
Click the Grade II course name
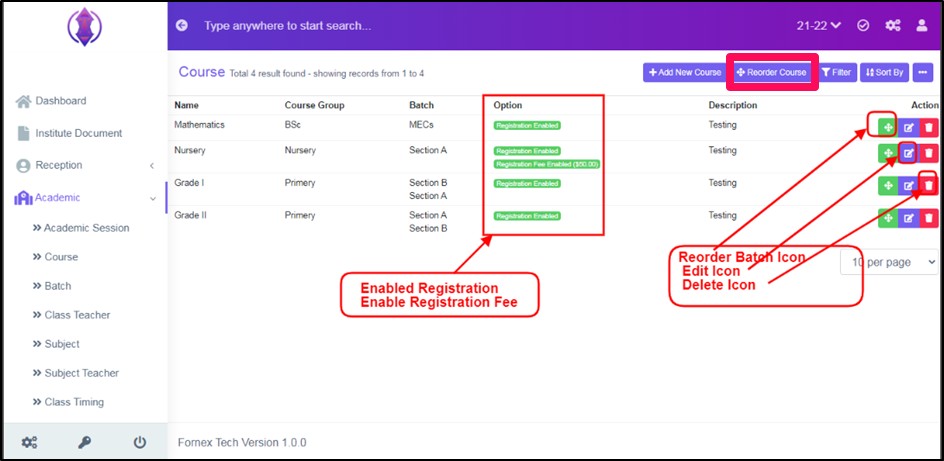click(191, 215)
